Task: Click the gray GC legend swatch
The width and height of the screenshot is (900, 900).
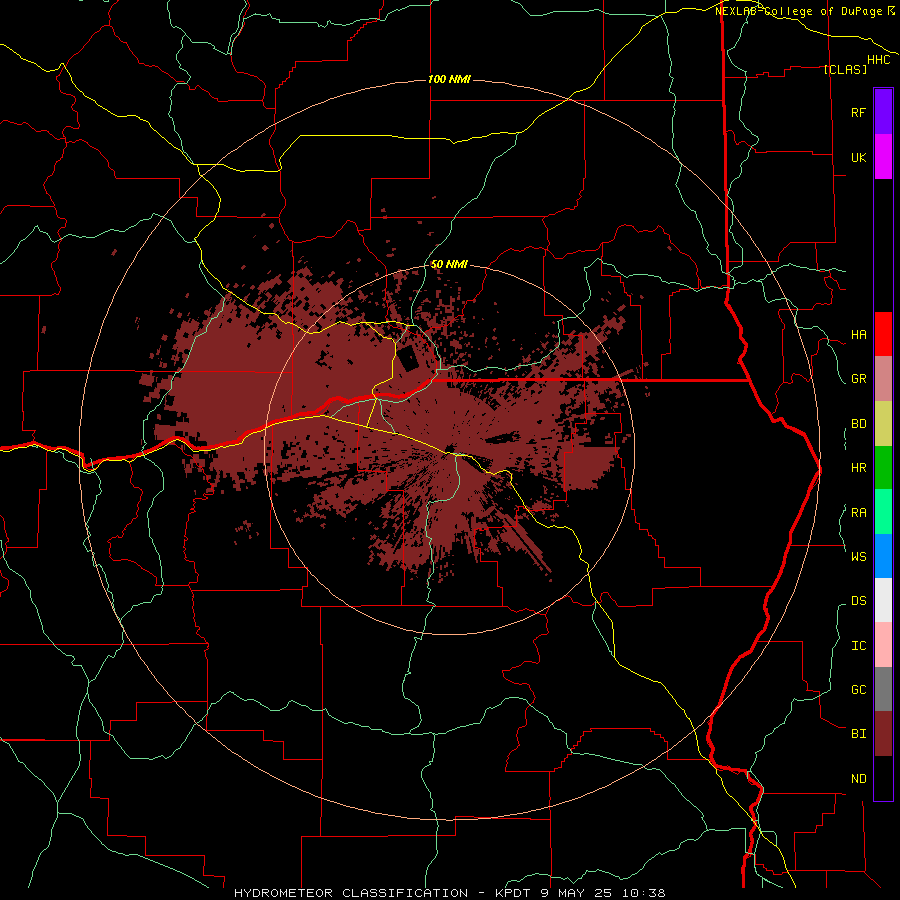Action: pyautogui.click(x=883, y=689)
